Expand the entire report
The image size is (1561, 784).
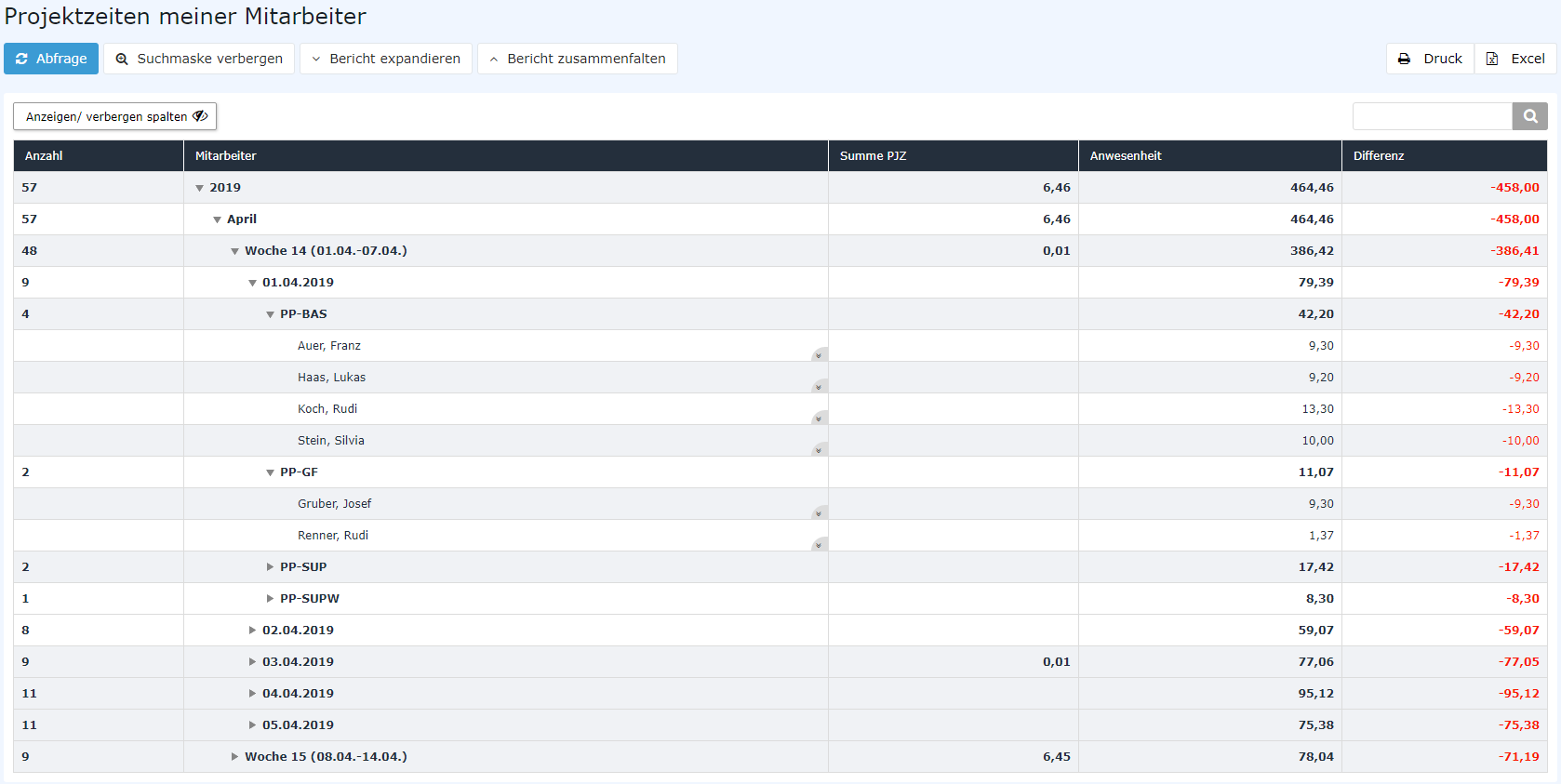pos(386,59)
